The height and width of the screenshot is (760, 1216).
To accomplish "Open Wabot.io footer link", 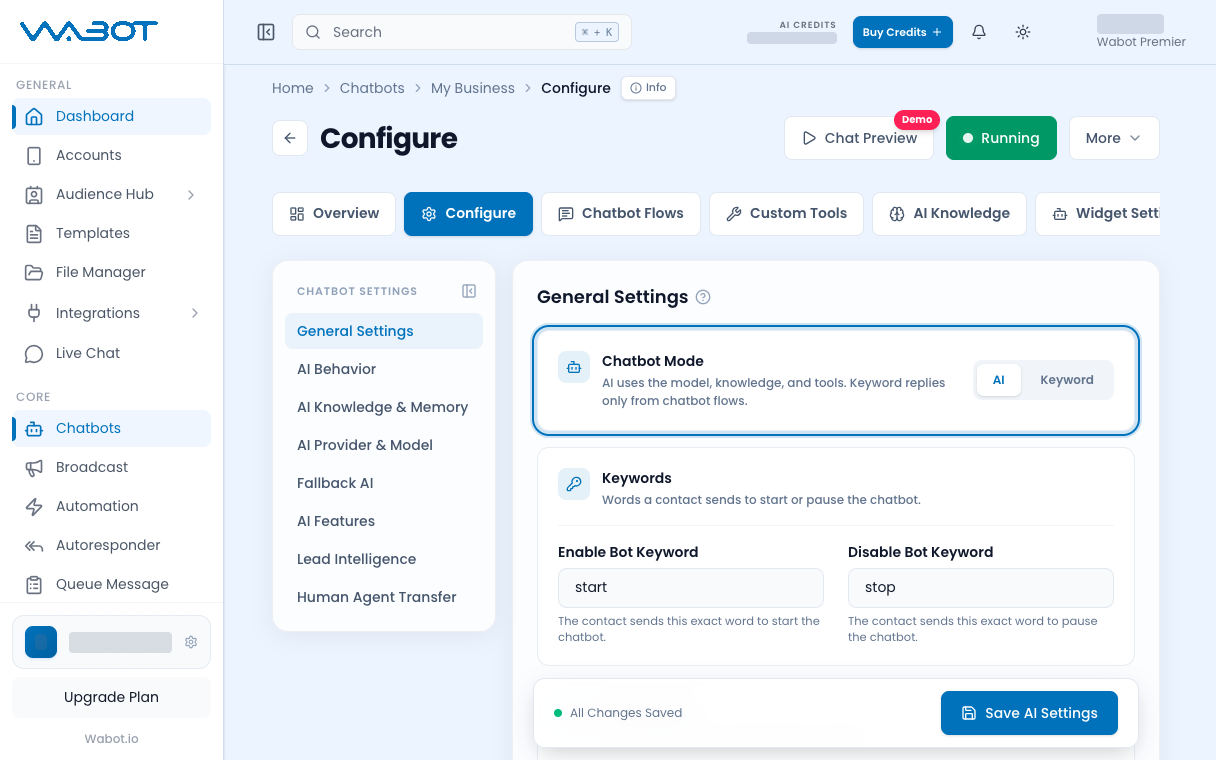I will tap(111, 739).
